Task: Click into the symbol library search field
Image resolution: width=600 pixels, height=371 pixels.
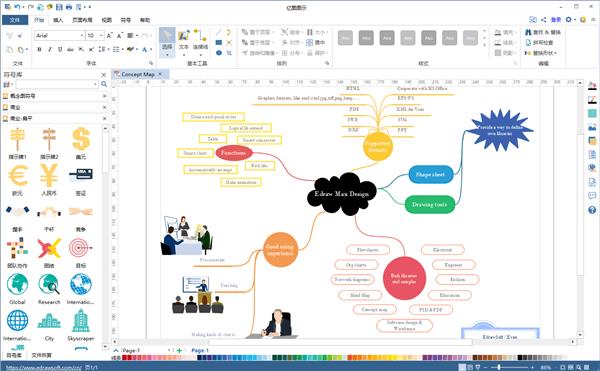Action: coord(56,84)
